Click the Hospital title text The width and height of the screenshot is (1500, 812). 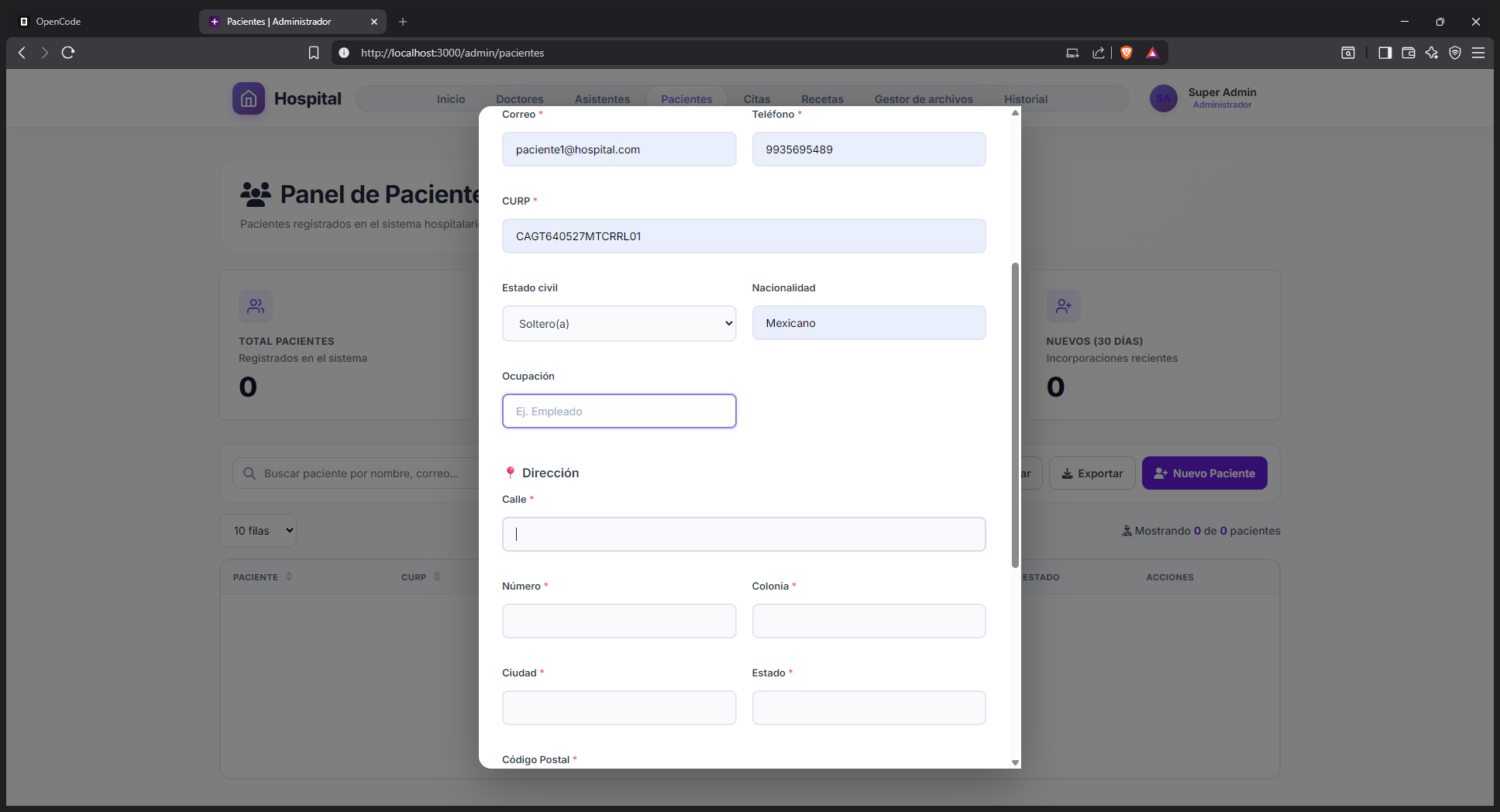[308, 98]
